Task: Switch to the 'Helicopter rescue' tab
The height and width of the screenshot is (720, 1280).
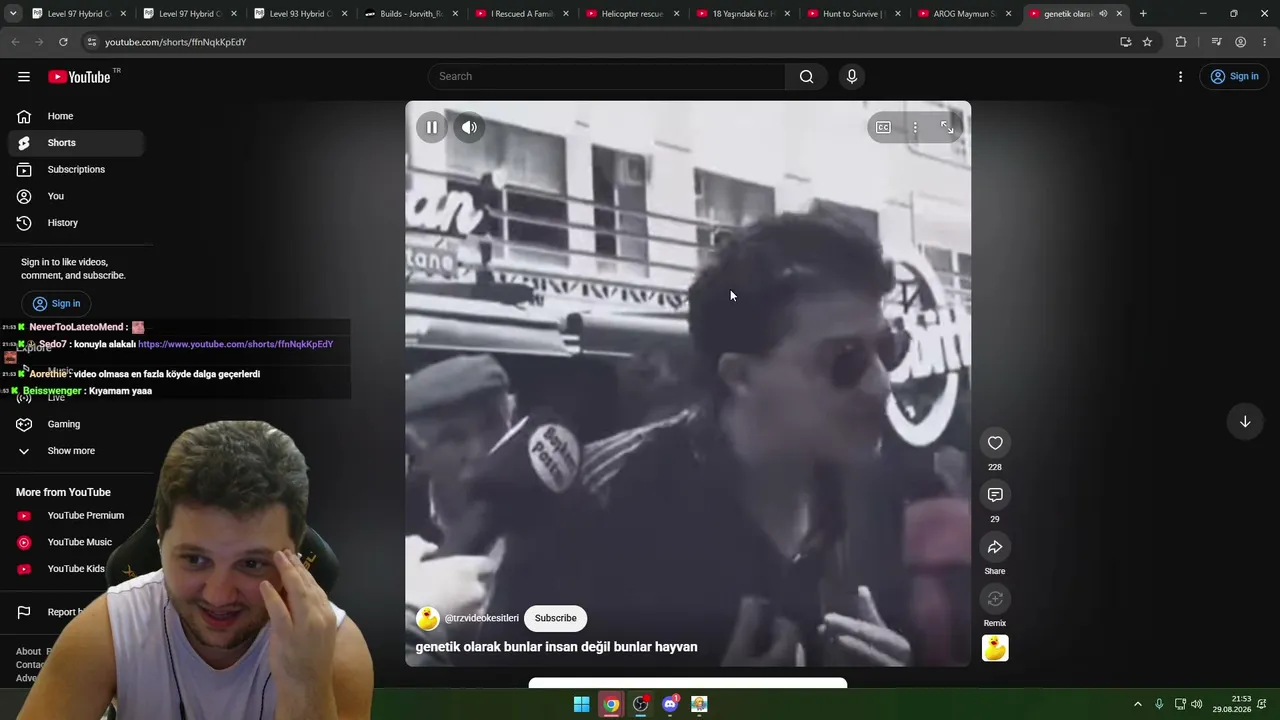Action: click(632, 14)
